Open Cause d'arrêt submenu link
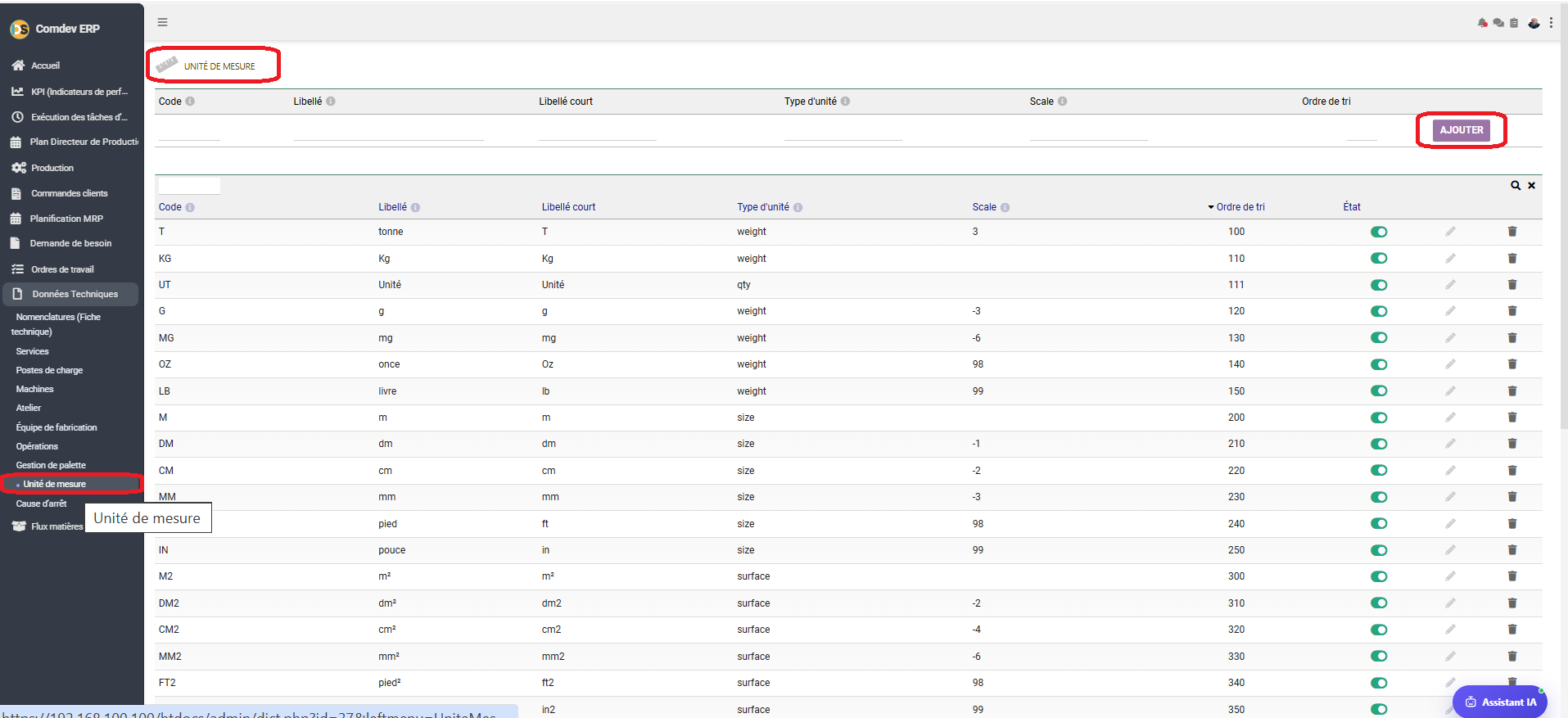This screenshot has height=718, width=1568. tap(41, 504)
